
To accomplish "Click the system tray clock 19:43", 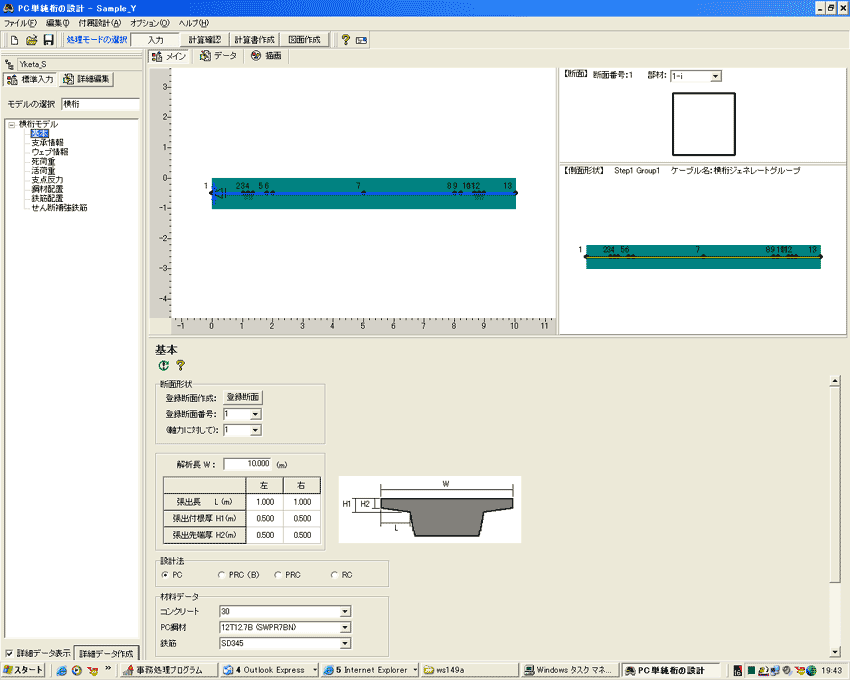I will pyautogui.click(x=832, y=670).
